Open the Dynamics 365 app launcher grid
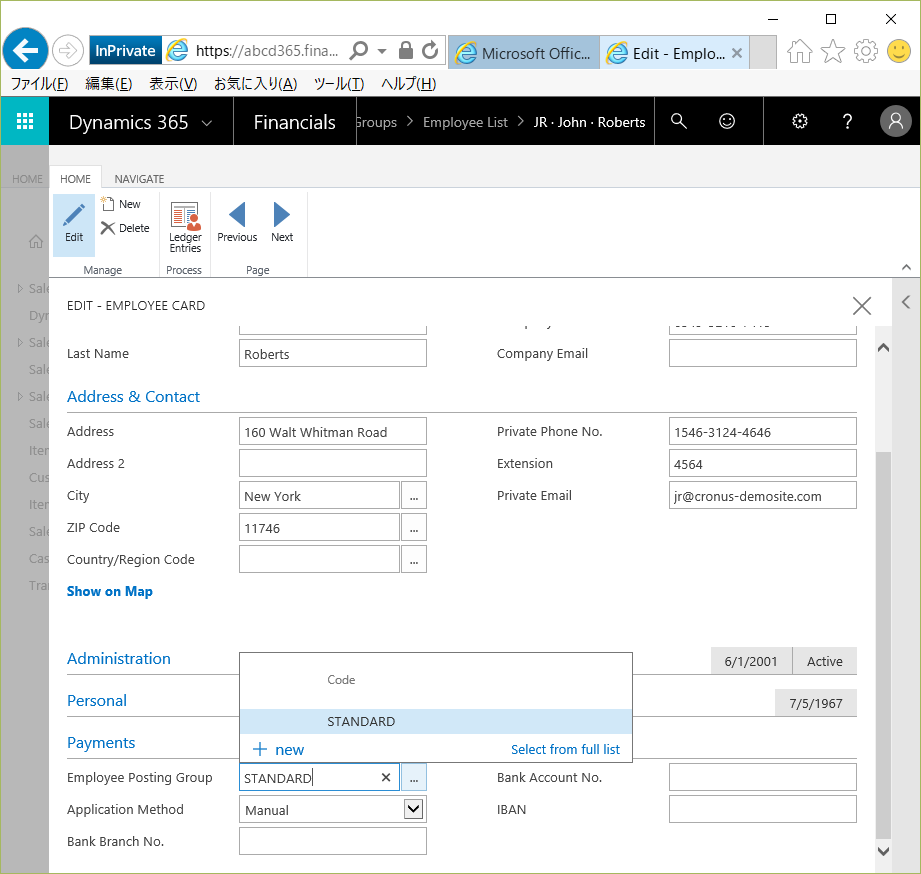This screenshot has height=874, width=921. coord(25,121)
